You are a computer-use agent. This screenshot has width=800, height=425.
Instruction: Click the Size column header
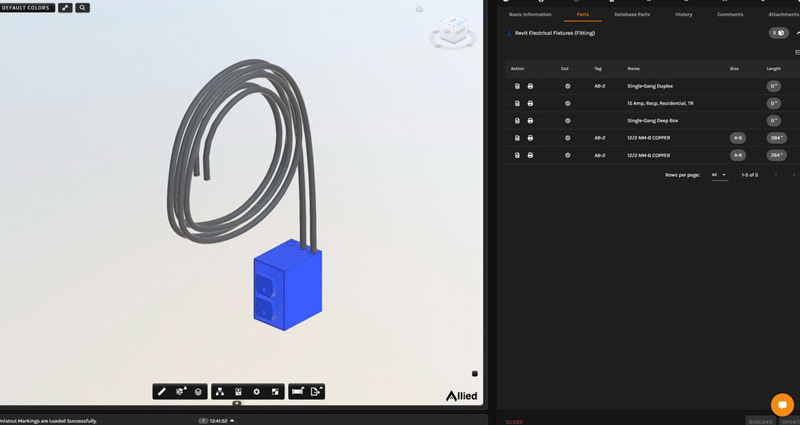[x=734, y=69]
